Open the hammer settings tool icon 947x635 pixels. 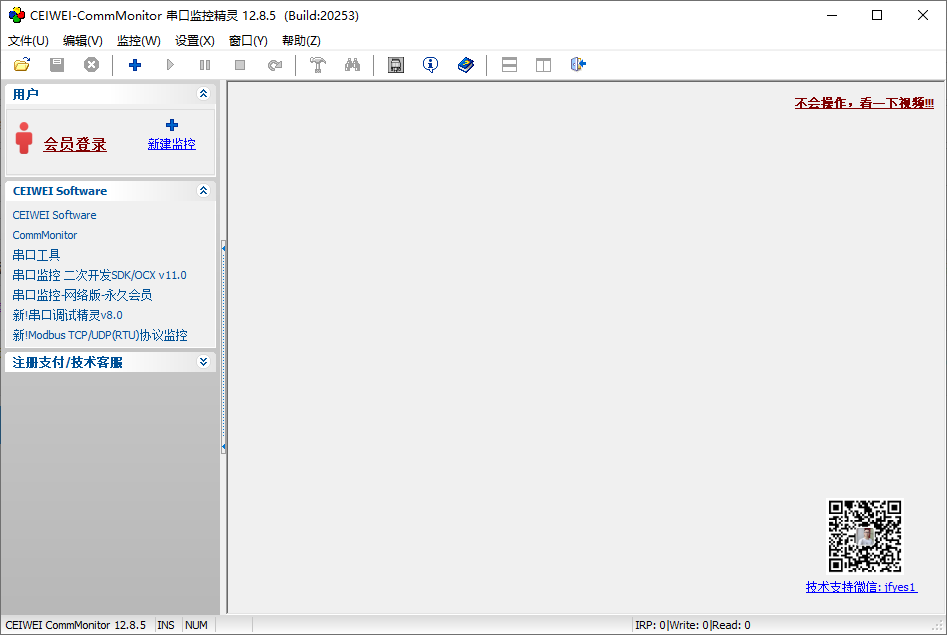tap(318, 65)
